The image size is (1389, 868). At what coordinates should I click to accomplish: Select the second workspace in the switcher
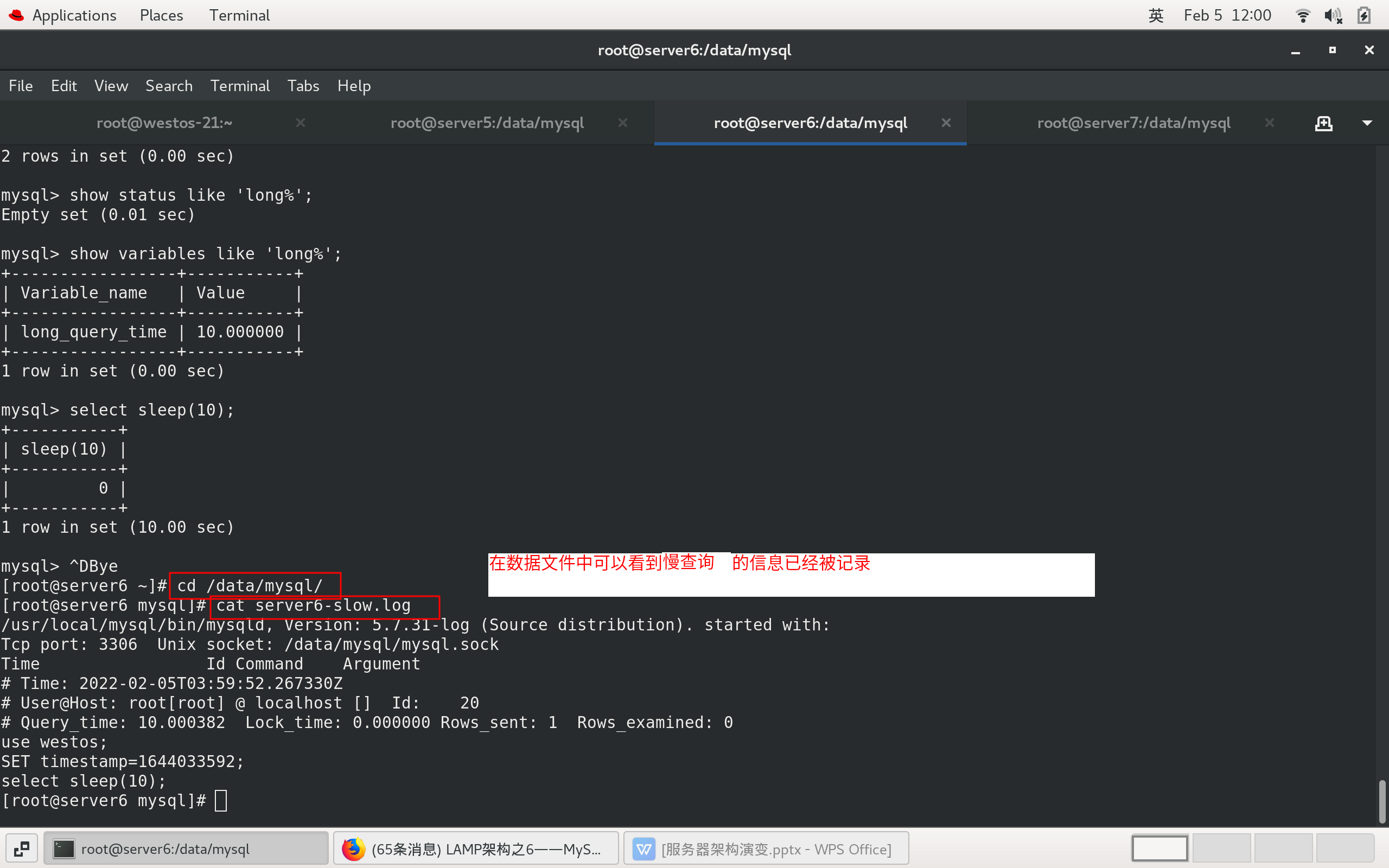click(1221, 848)
